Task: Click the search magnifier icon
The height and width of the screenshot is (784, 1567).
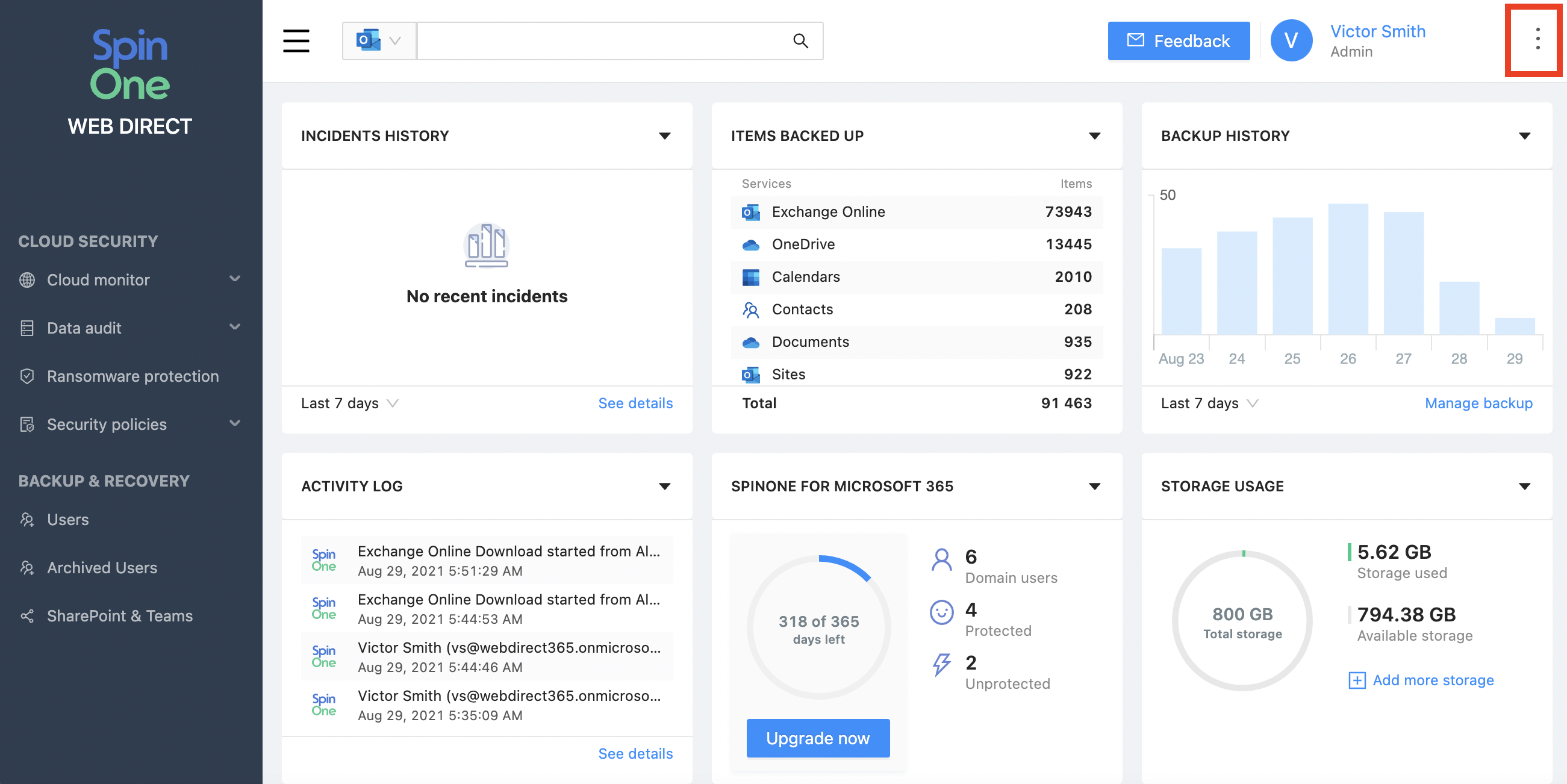Action: coord(800,41)
